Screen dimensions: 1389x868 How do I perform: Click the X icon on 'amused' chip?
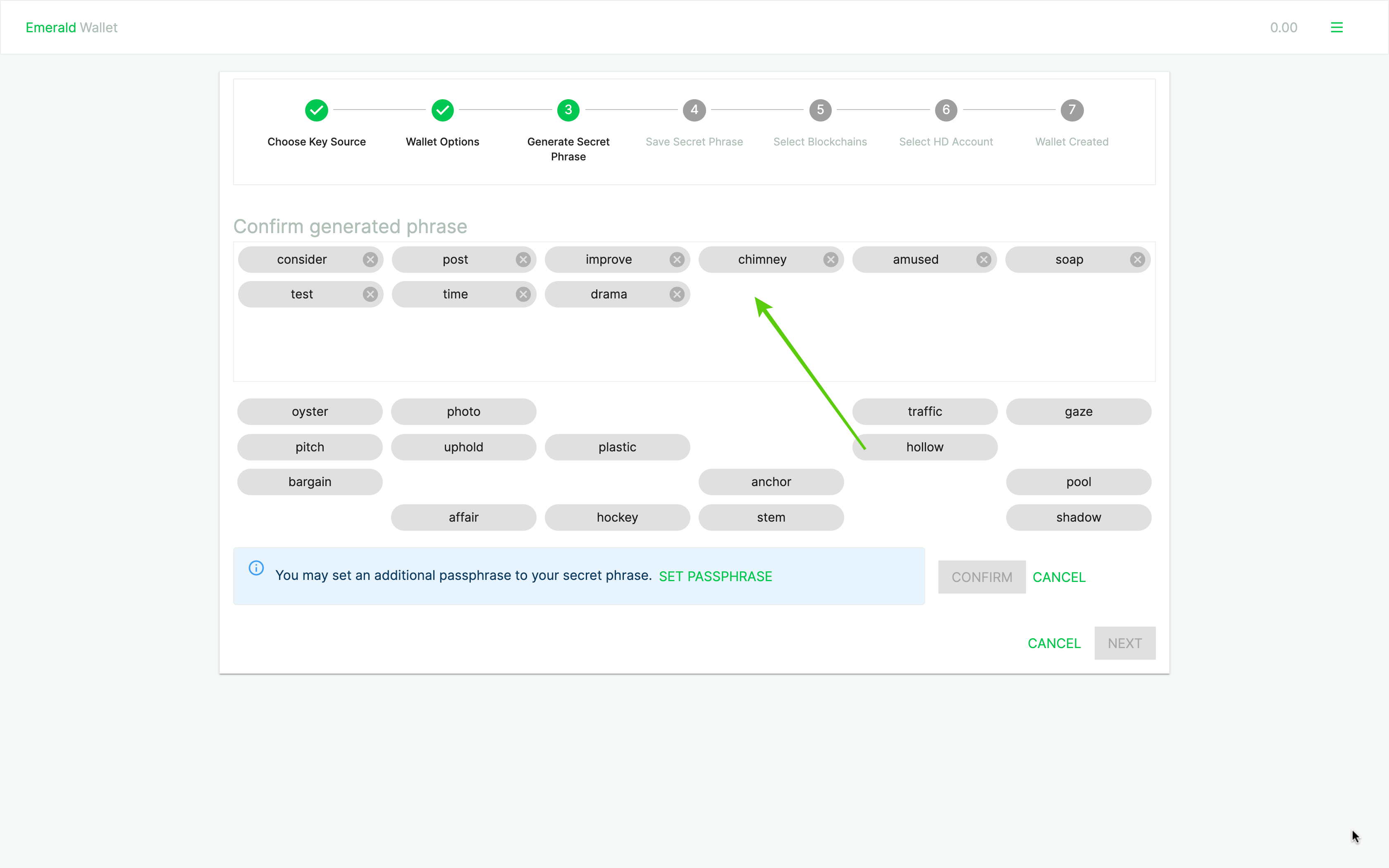pyautogui.click(x=984, y=260)
